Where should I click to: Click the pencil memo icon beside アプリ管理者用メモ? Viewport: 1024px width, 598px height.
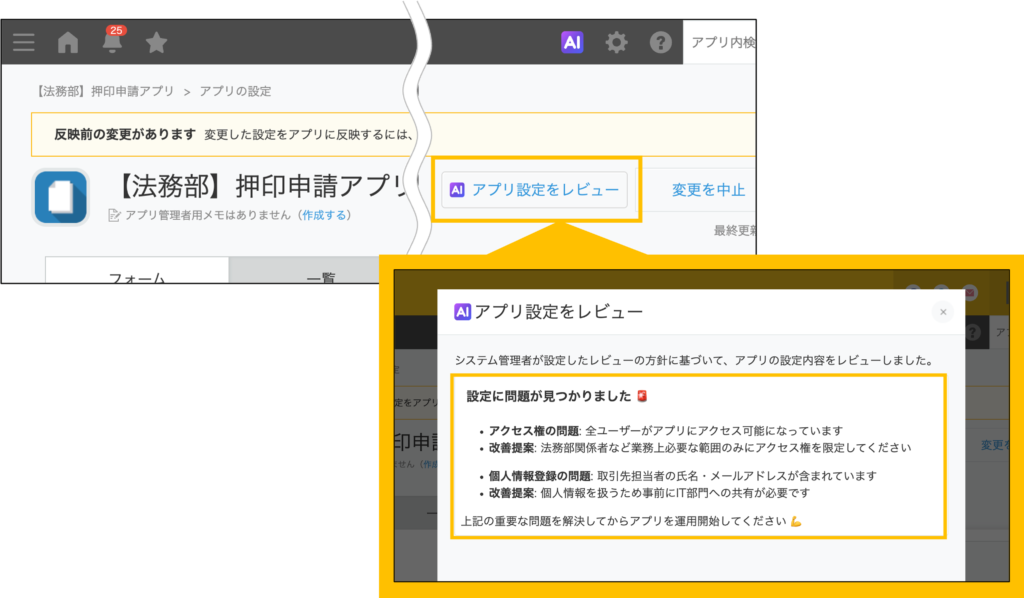coord(114,215)
